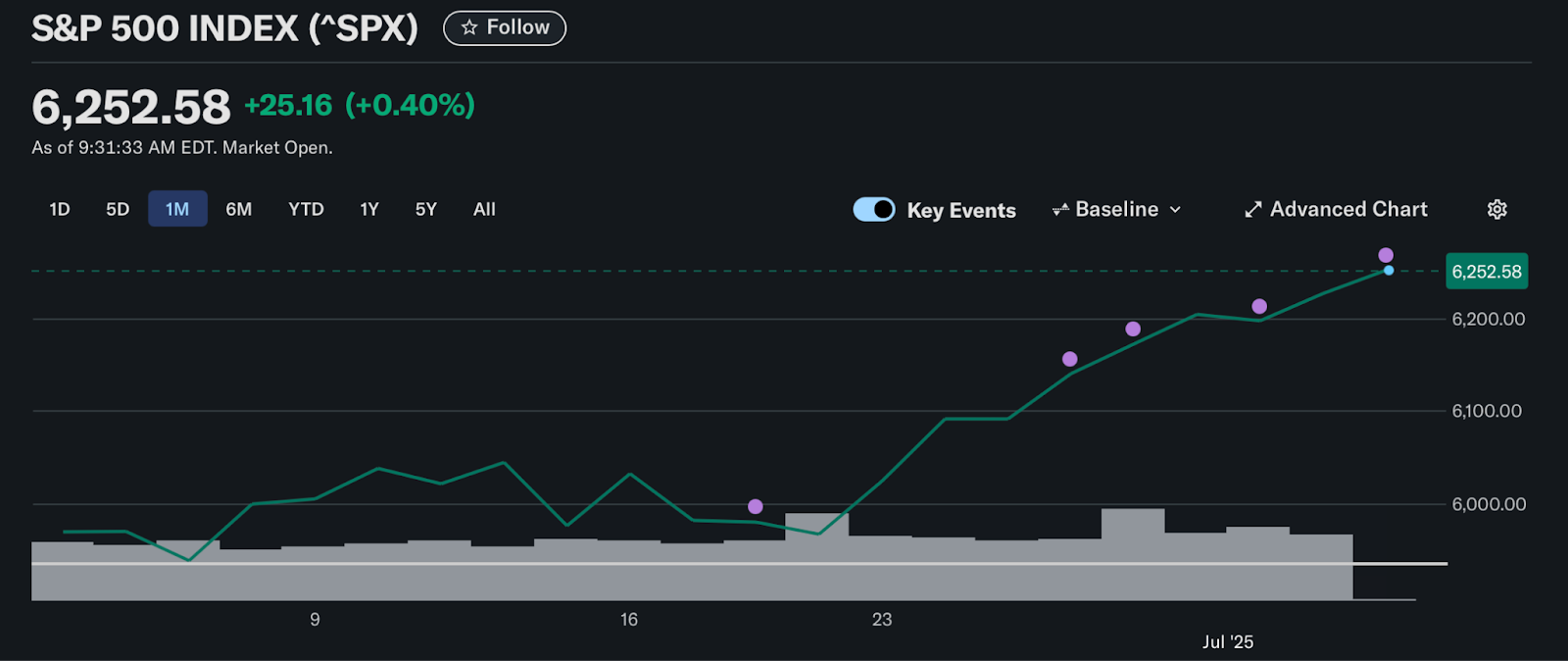Click the 23 date axis label
The width and height of the screenshot is (1568, 661).
(x=882, y=619)
